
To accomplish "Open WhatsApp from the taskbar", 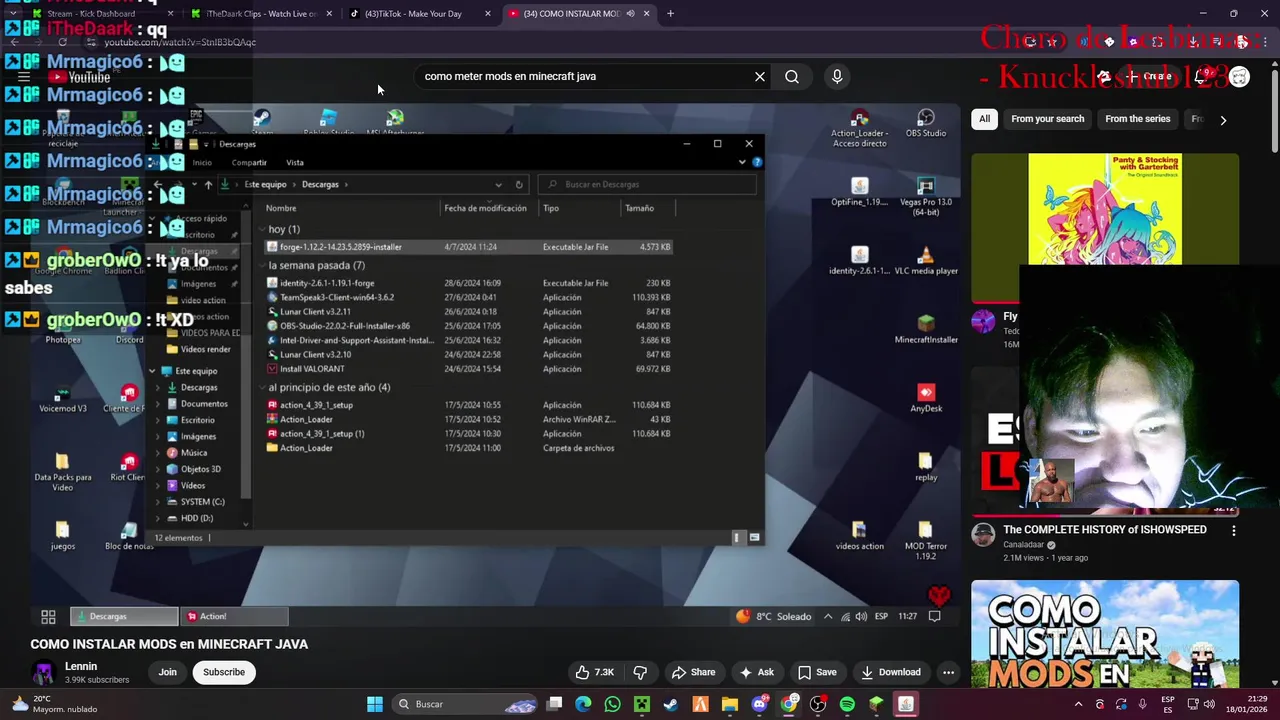I will pos(613,704).
